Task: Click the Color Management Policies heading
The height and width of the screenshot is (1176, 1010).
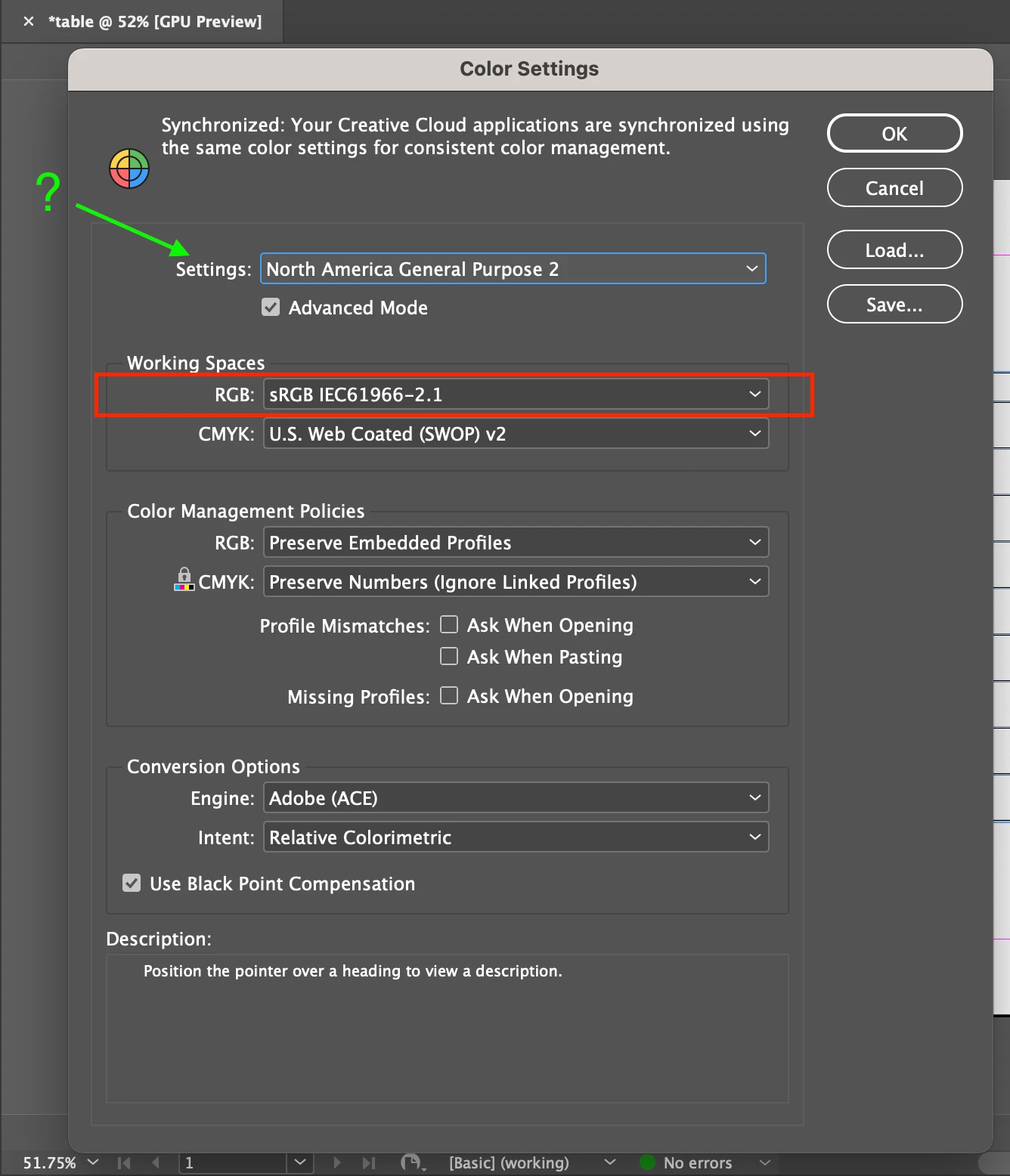Action: (x=246, y=511)
